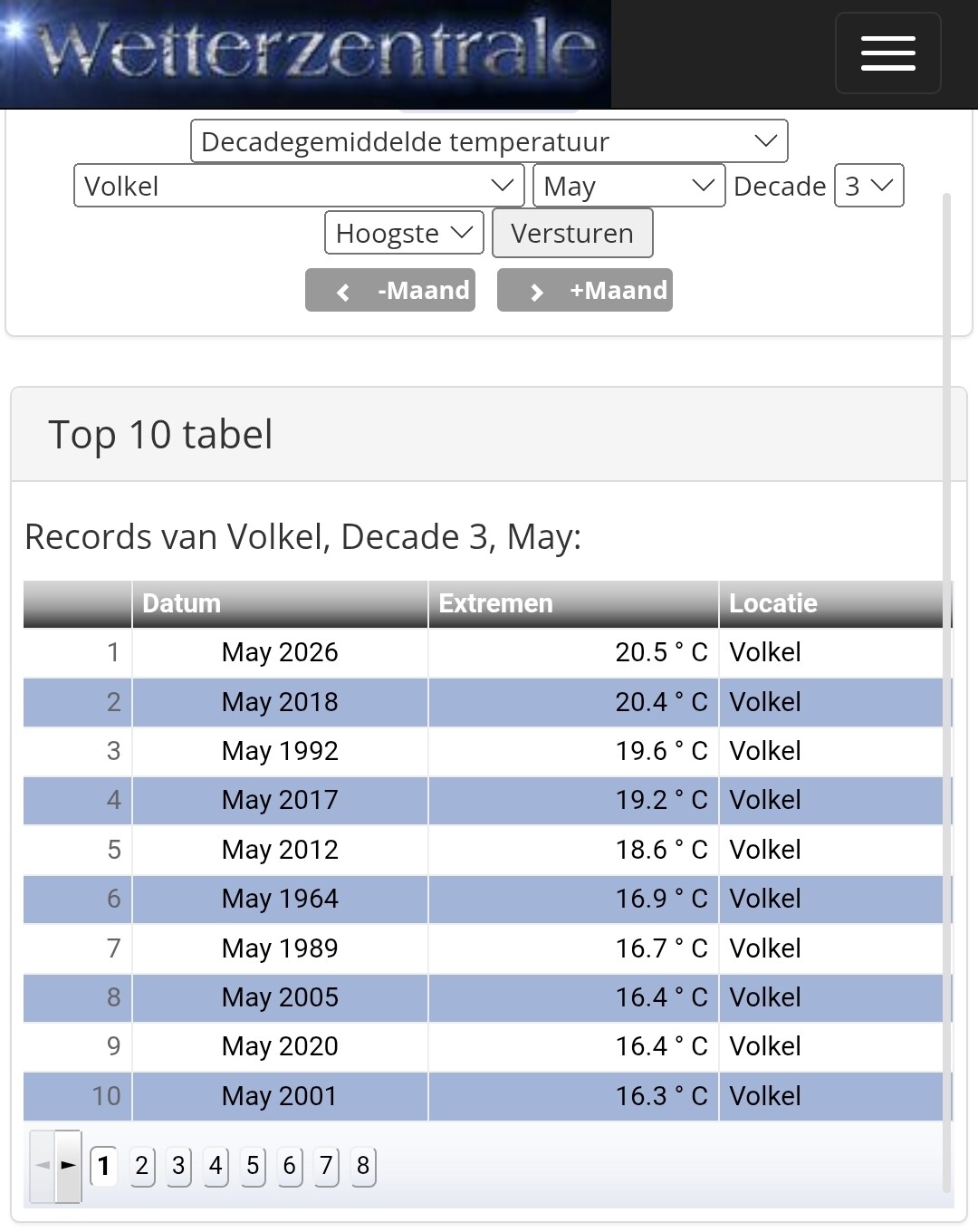Go to previous month with -Maand
The height and width of the screenshot is (1232, 978).
(x=390, y=290)
